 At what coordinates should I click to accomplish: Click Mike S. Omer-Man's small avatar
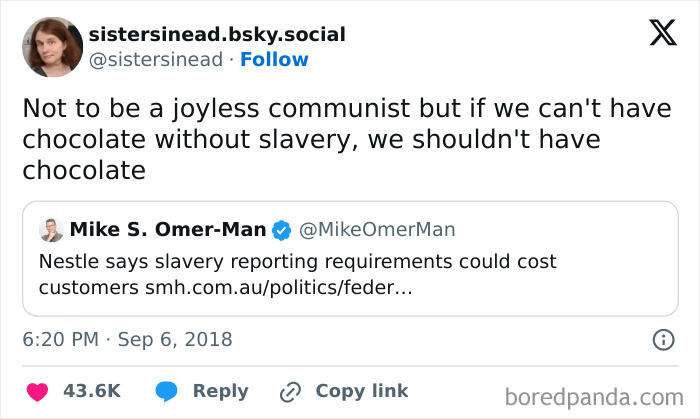(x=52, y=230)
